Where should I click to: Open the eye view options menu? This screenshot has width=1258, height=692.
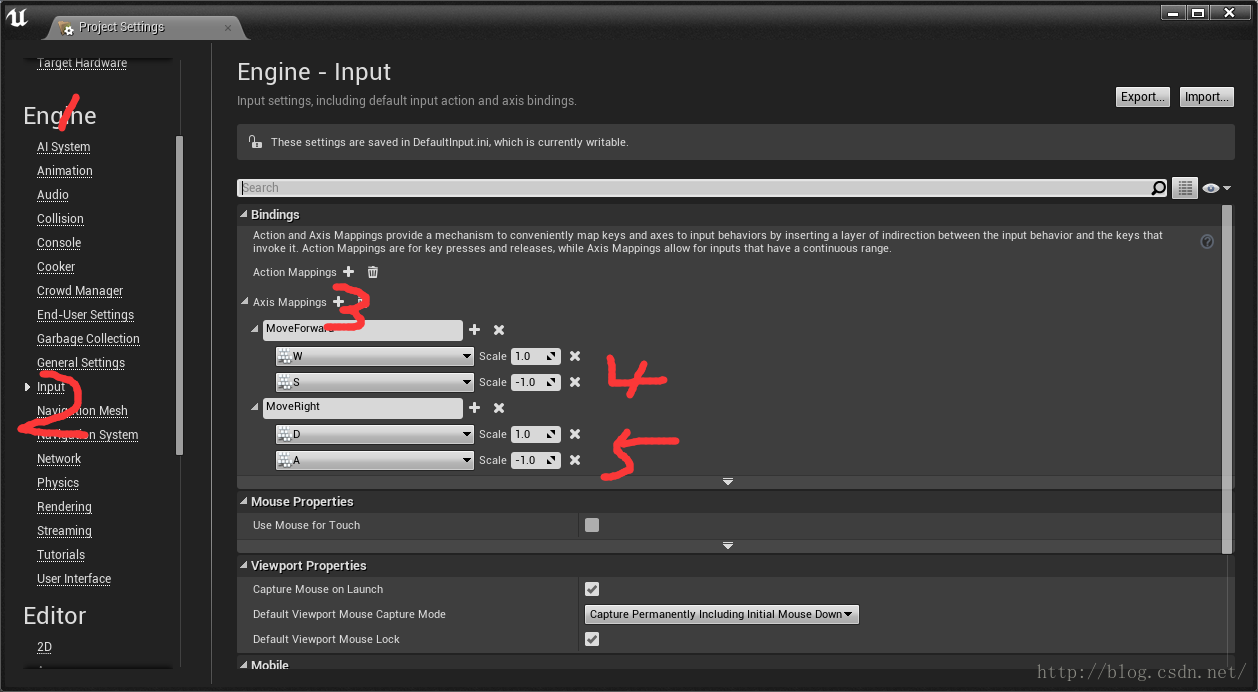click(x=1216, y=188)
